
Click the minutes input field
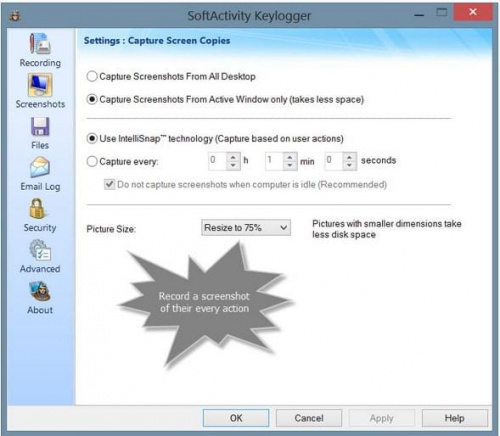[275, 161]
